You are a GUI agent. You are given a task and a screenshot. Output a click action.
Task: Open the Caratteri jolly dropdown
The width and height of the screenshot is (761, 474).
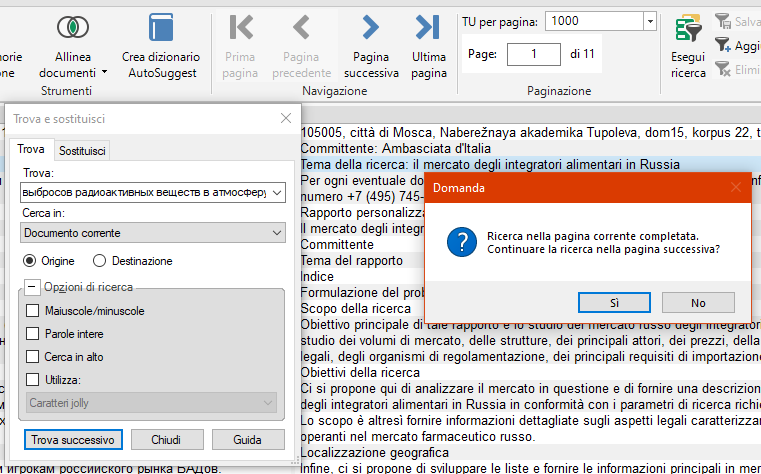click(151, 403)
